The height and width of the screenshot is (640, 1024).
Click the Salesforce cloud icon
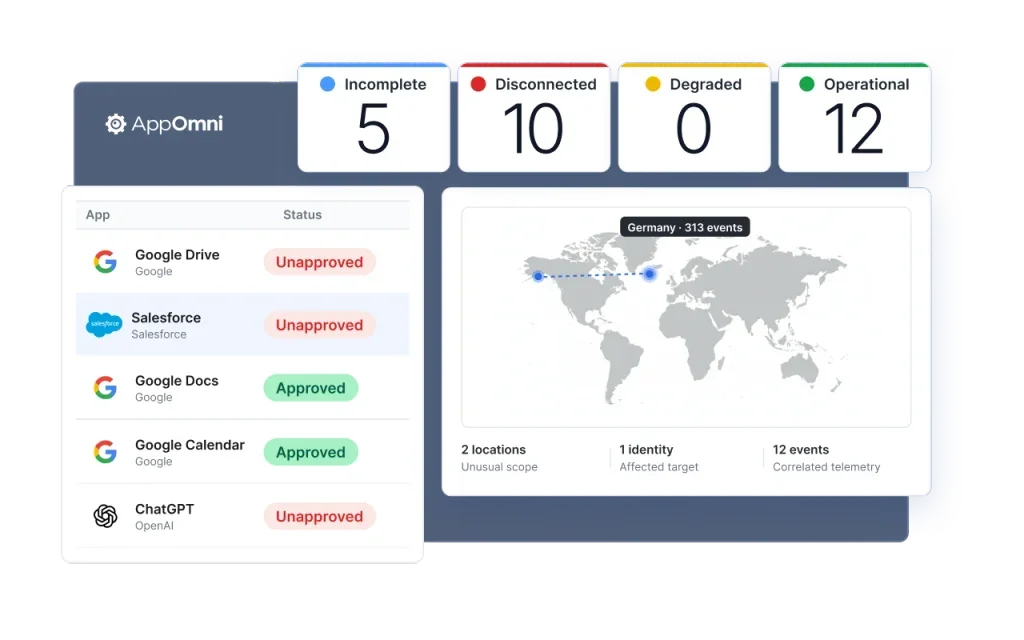click(104, 325)
